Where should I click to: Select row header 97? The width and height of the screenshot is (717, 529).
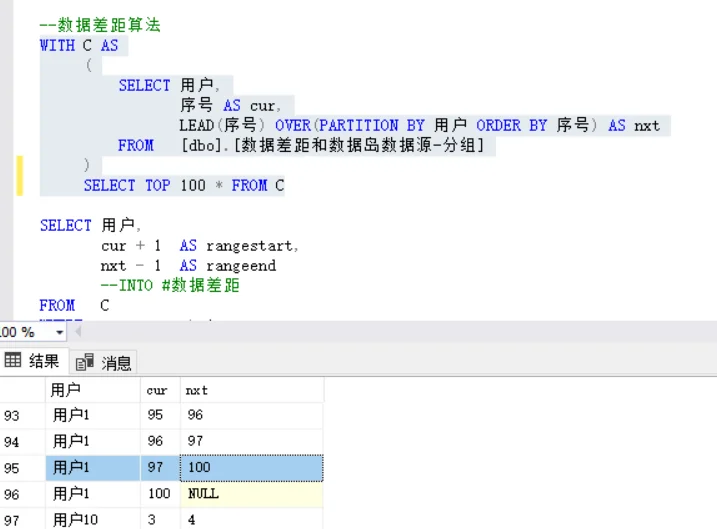pos(22,520)
